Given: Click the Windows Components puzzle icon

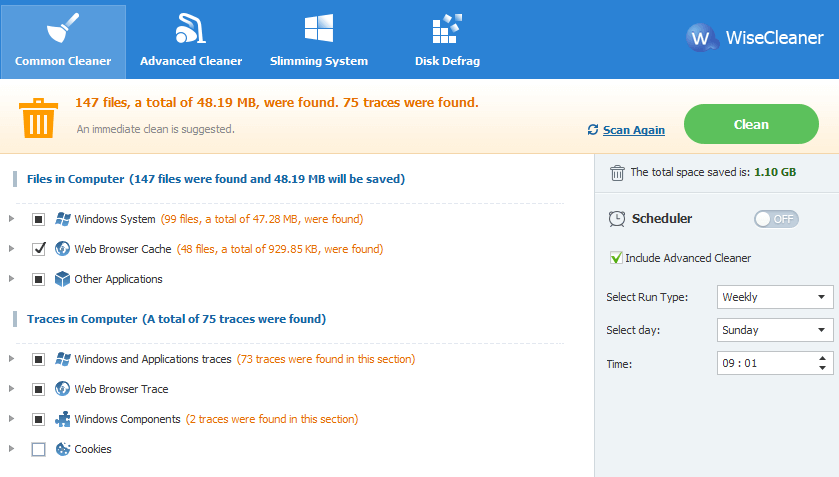Looking at the screenshot, I should [63, 419].
